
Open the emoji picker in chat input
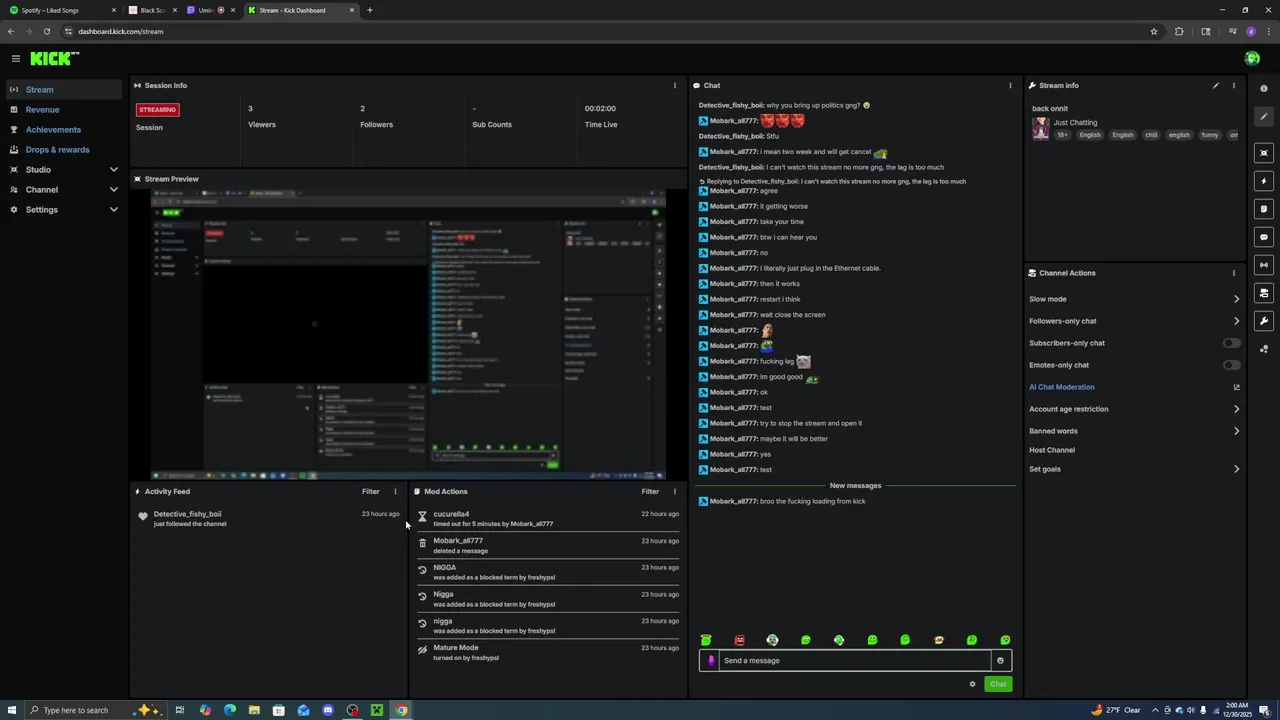(1000, 660)
